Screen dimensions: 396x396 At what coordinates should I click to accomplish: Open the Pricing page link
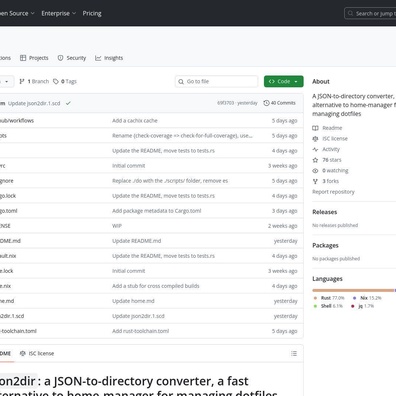(x=92, y=13)
